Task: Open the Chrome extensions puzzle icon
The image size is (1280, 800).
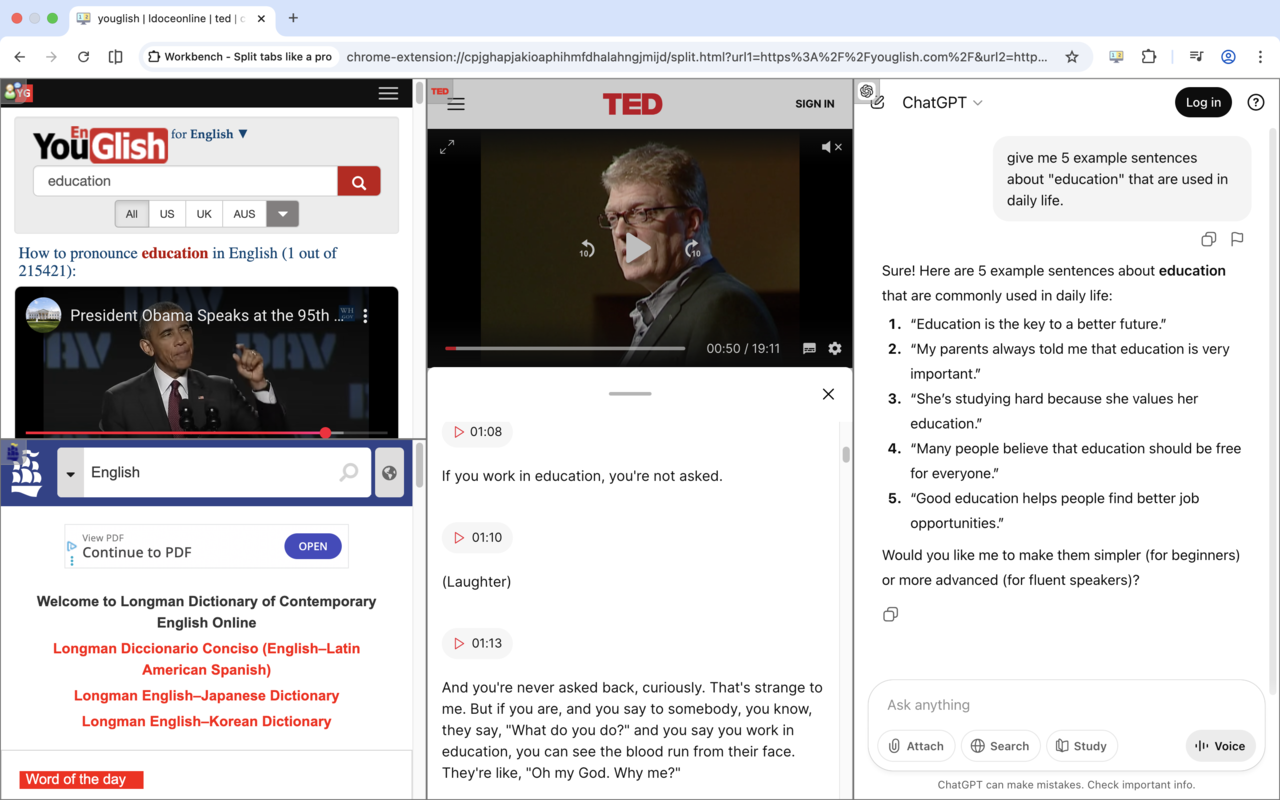Action: 1148,57
